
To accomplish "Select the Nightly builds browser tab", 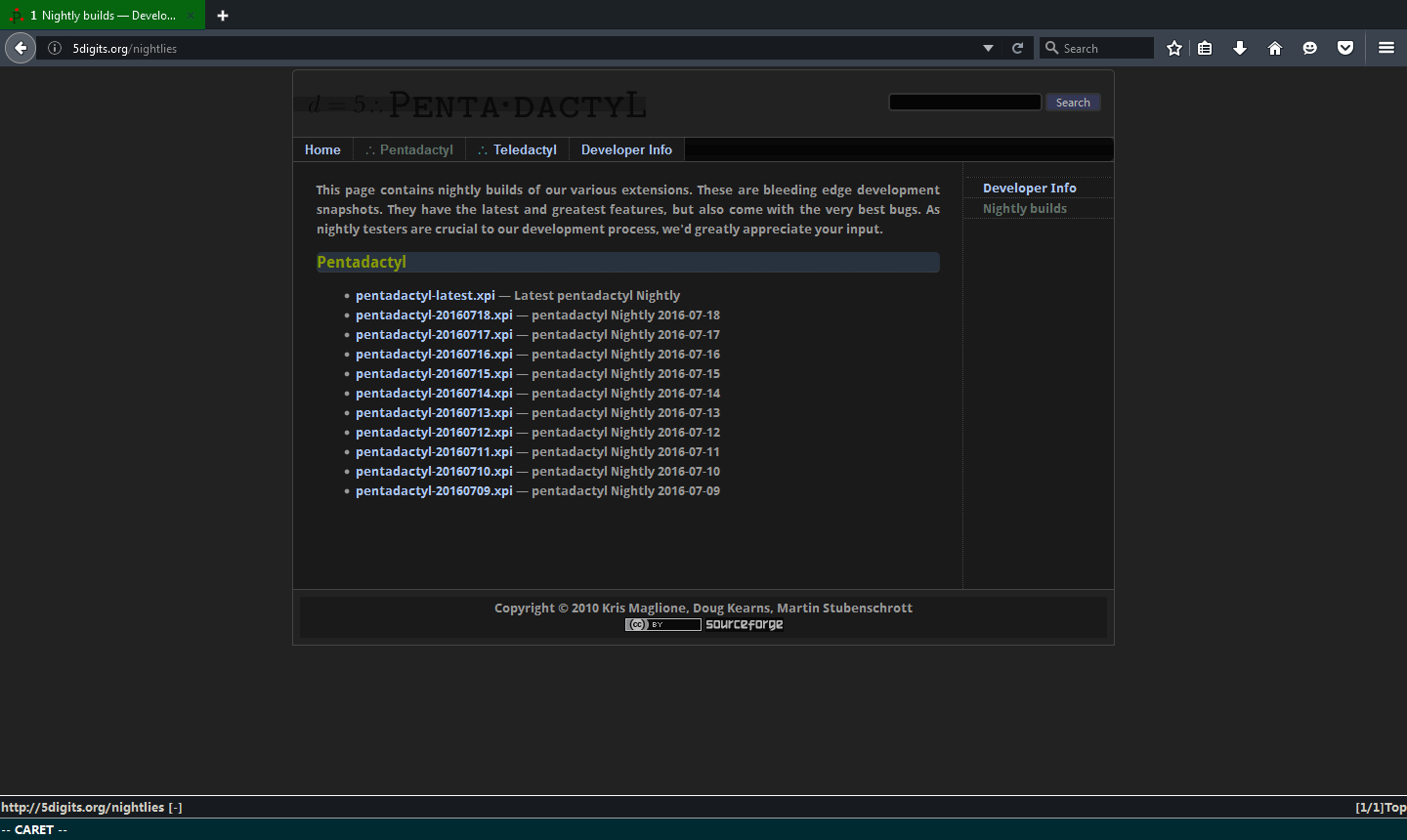I will (x=102, y=16).
